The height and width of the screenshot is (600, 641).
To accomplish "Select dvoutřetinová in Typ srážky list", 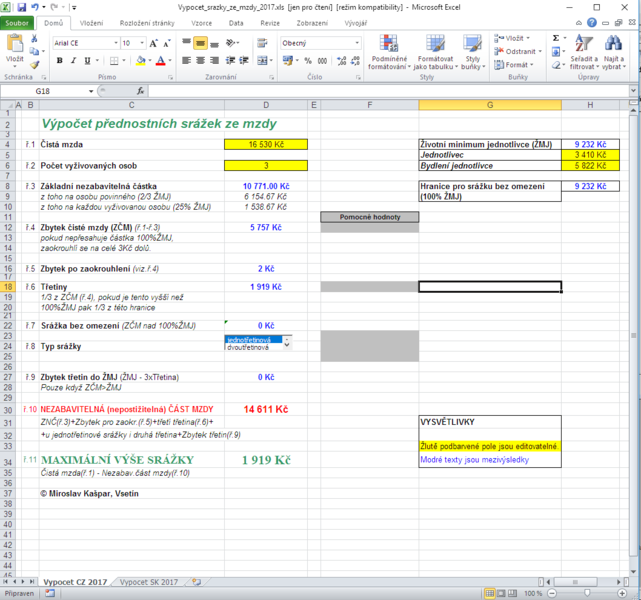I will 248,347.
